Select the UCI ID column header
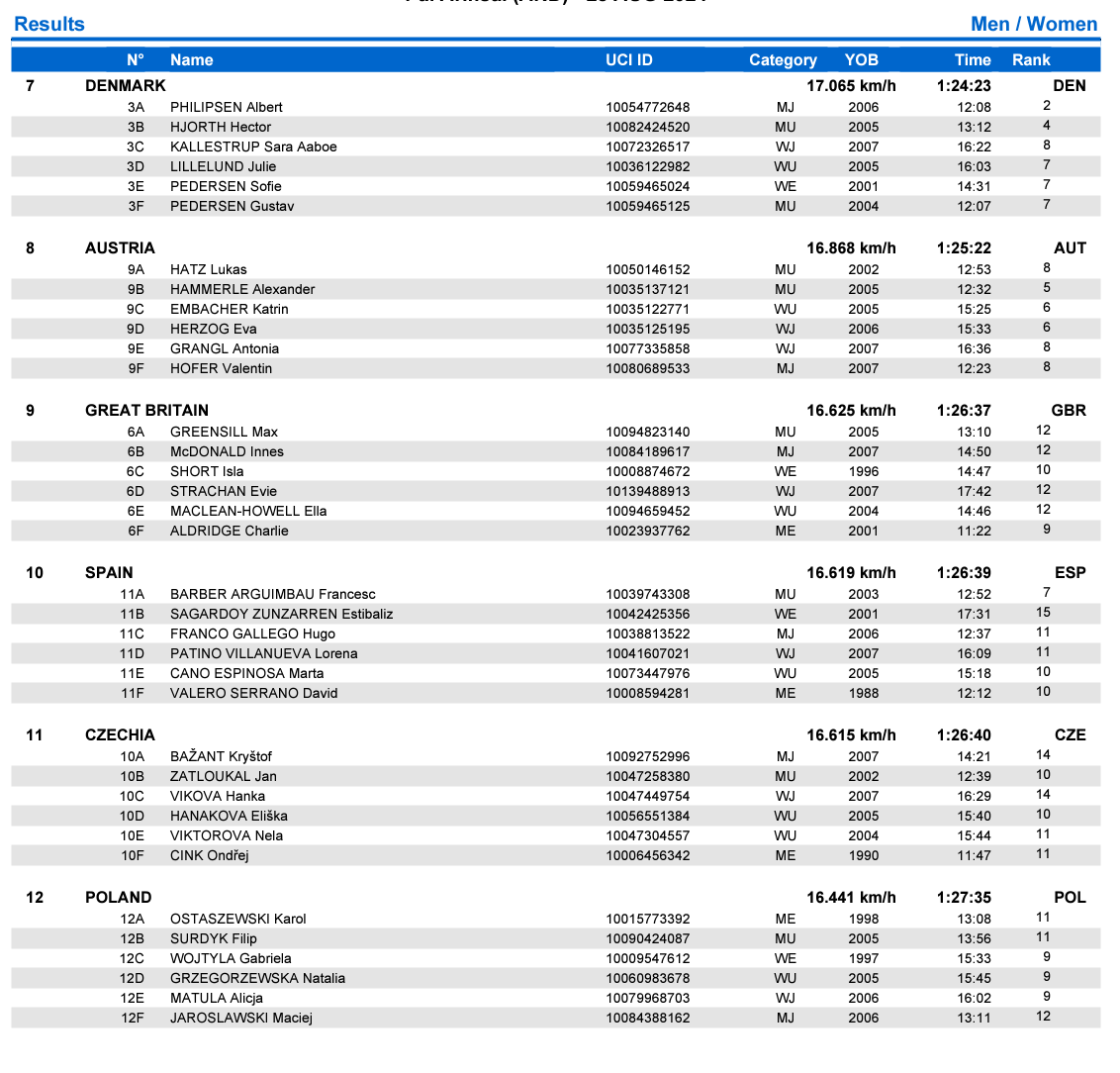The height and width of the screenshot is (1073, 1120). pos(629,60)
